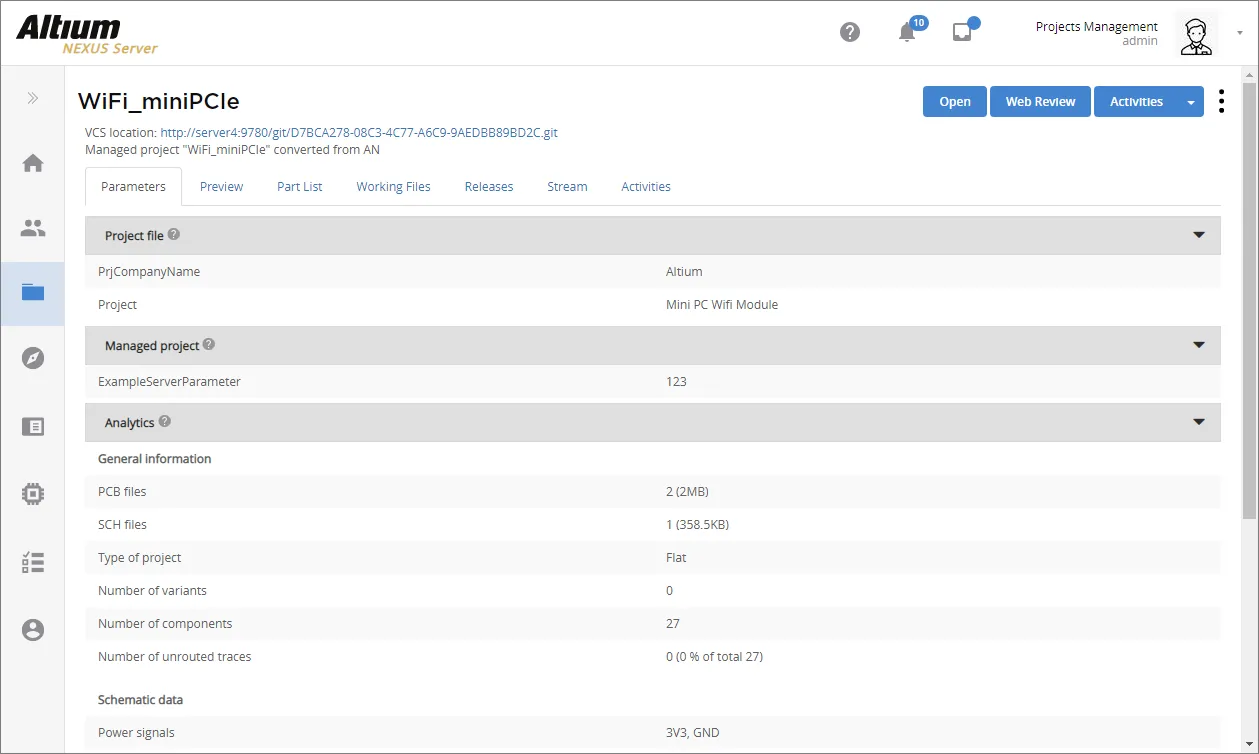Switch to the Part List tab
The height and width of the screenshot is (754, 1259).
click(299, 187)
